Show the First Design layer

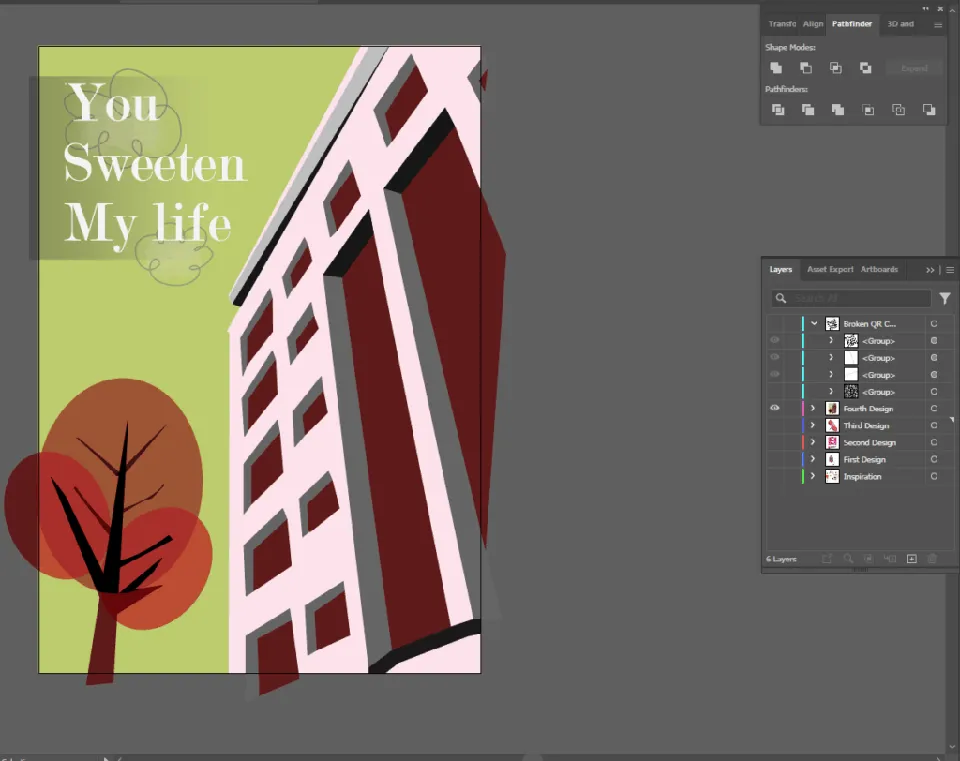pos(774,459)
